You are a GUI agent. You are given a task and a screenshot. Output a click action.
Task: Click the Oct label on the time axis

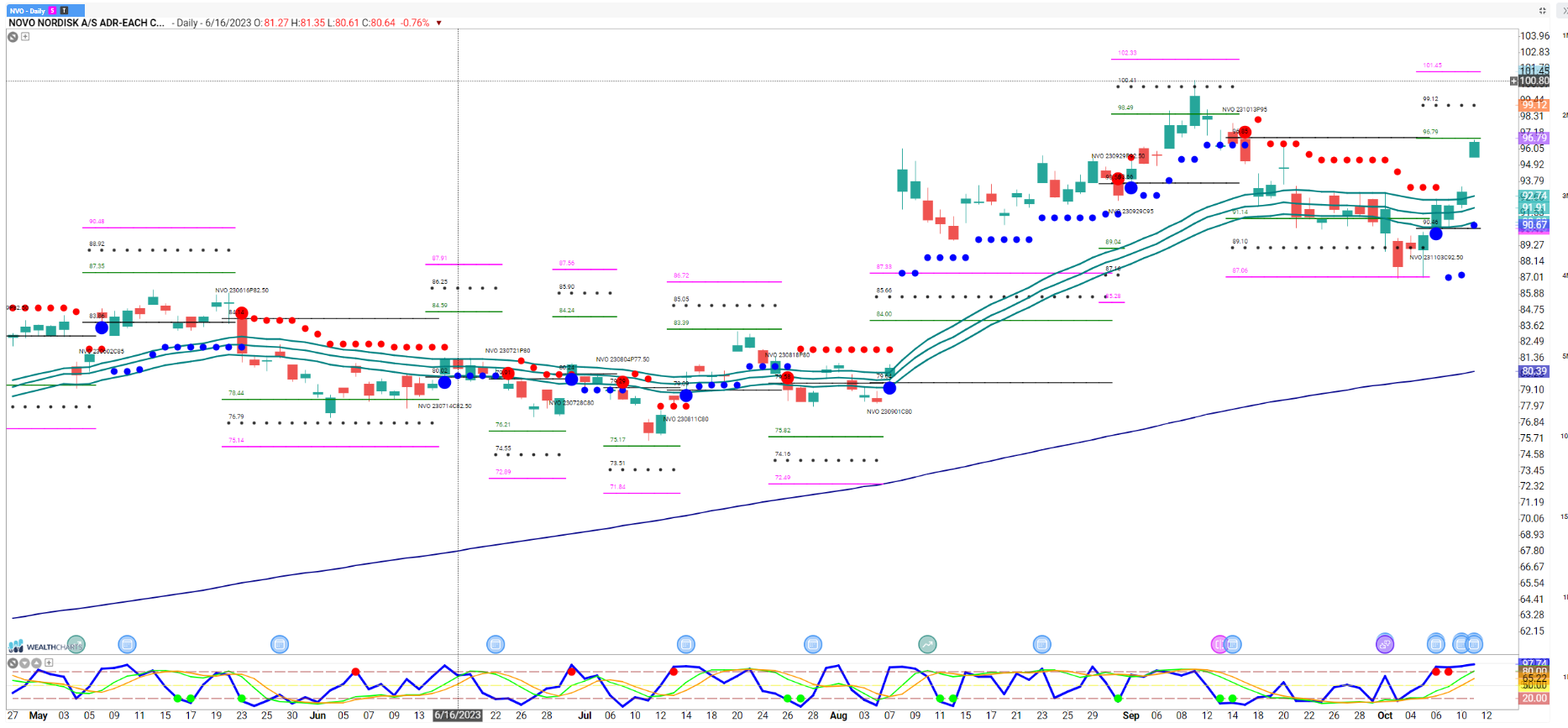1385,715
